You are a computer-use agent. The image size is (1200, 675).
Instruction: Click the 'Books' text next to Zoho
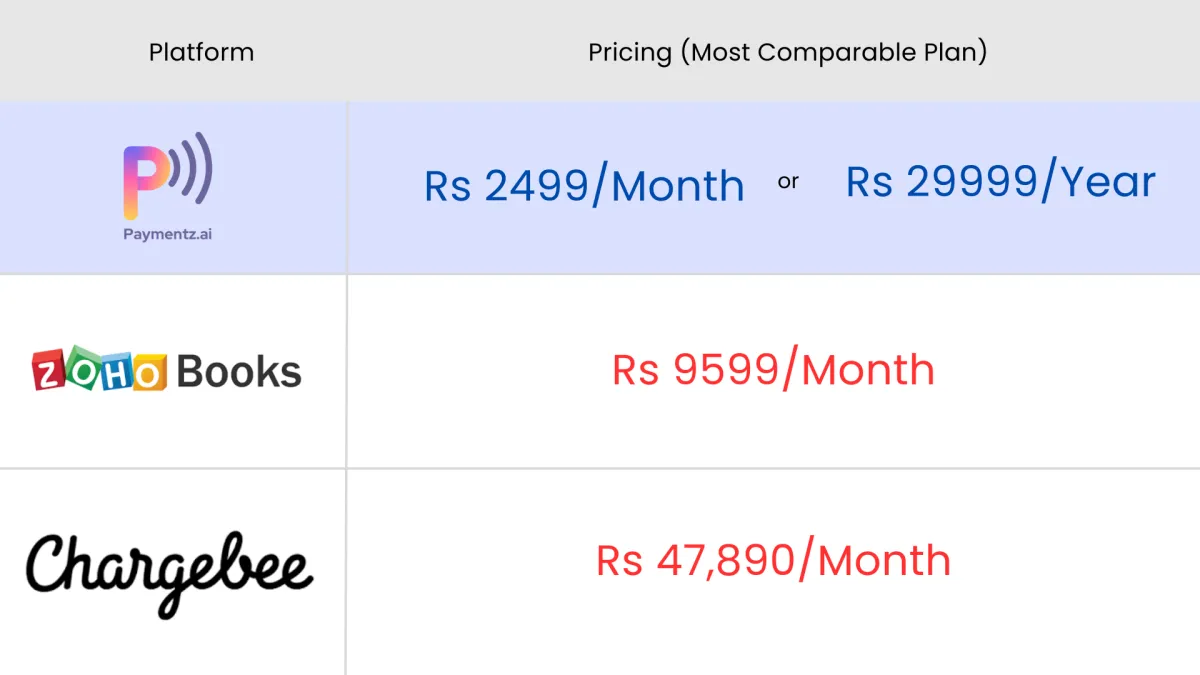239,372
